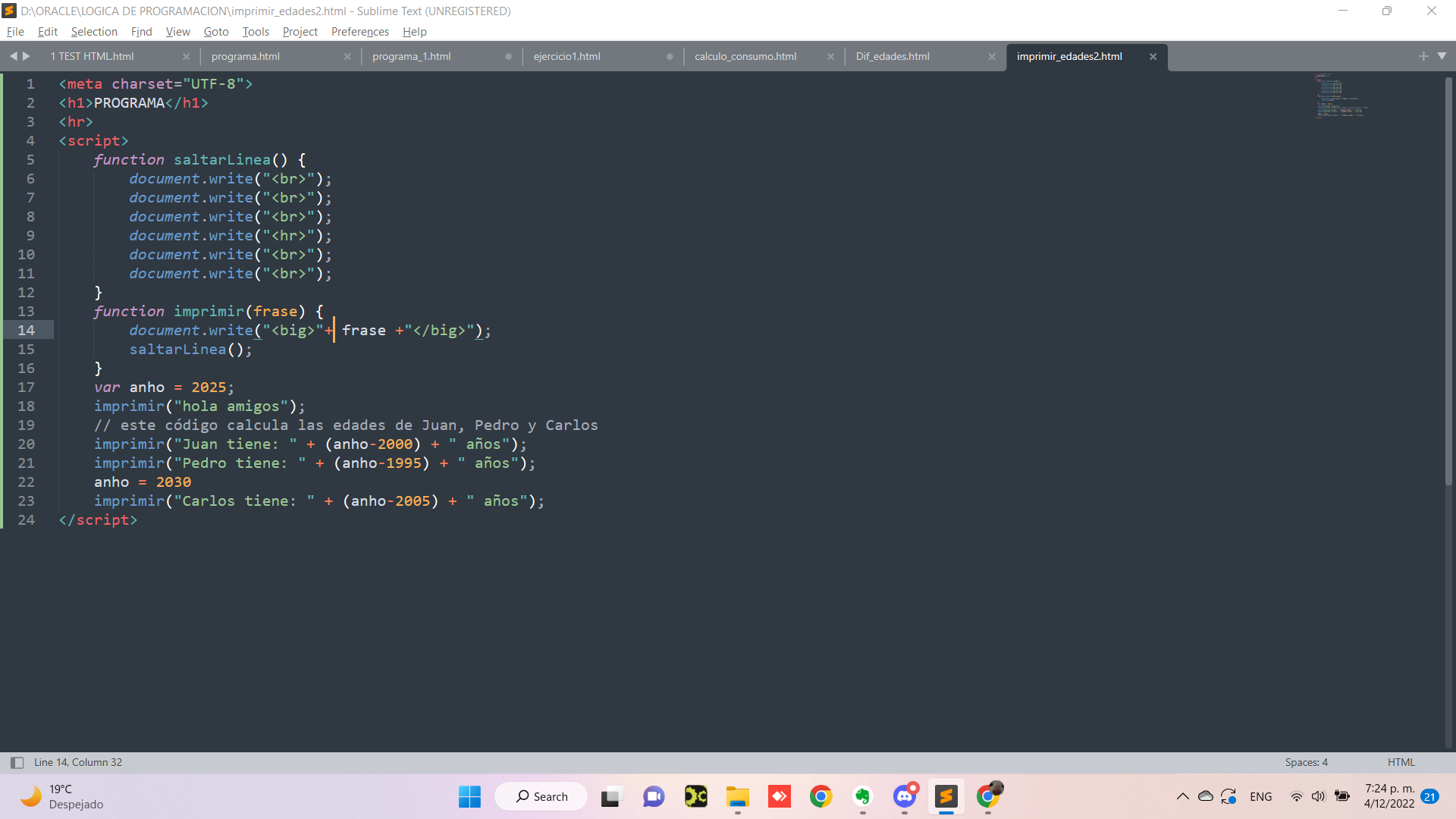Open the View menu
The image size is (1456, 819).
[177, 32]
